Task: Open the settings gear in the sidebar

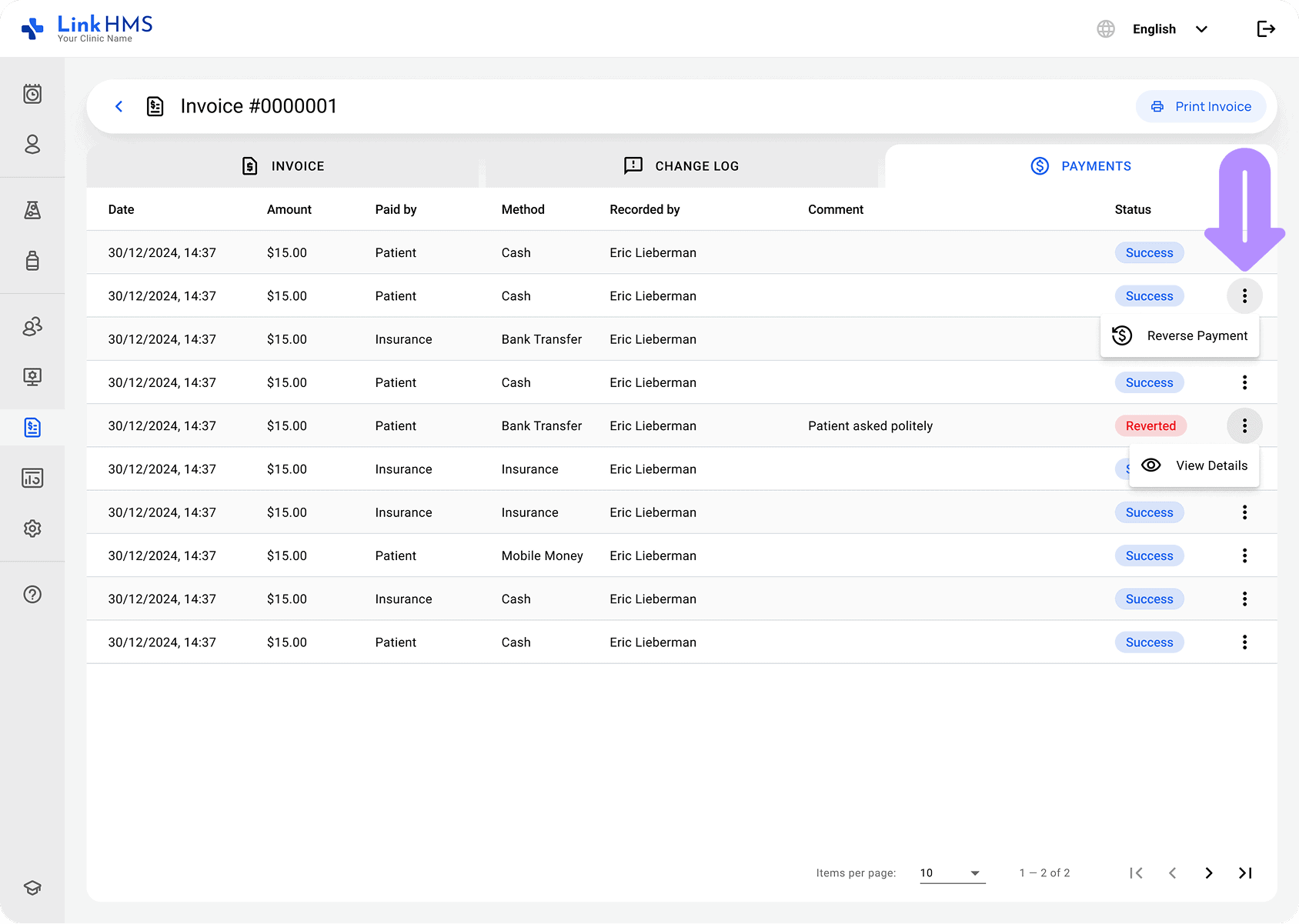Action: [32, 529]
